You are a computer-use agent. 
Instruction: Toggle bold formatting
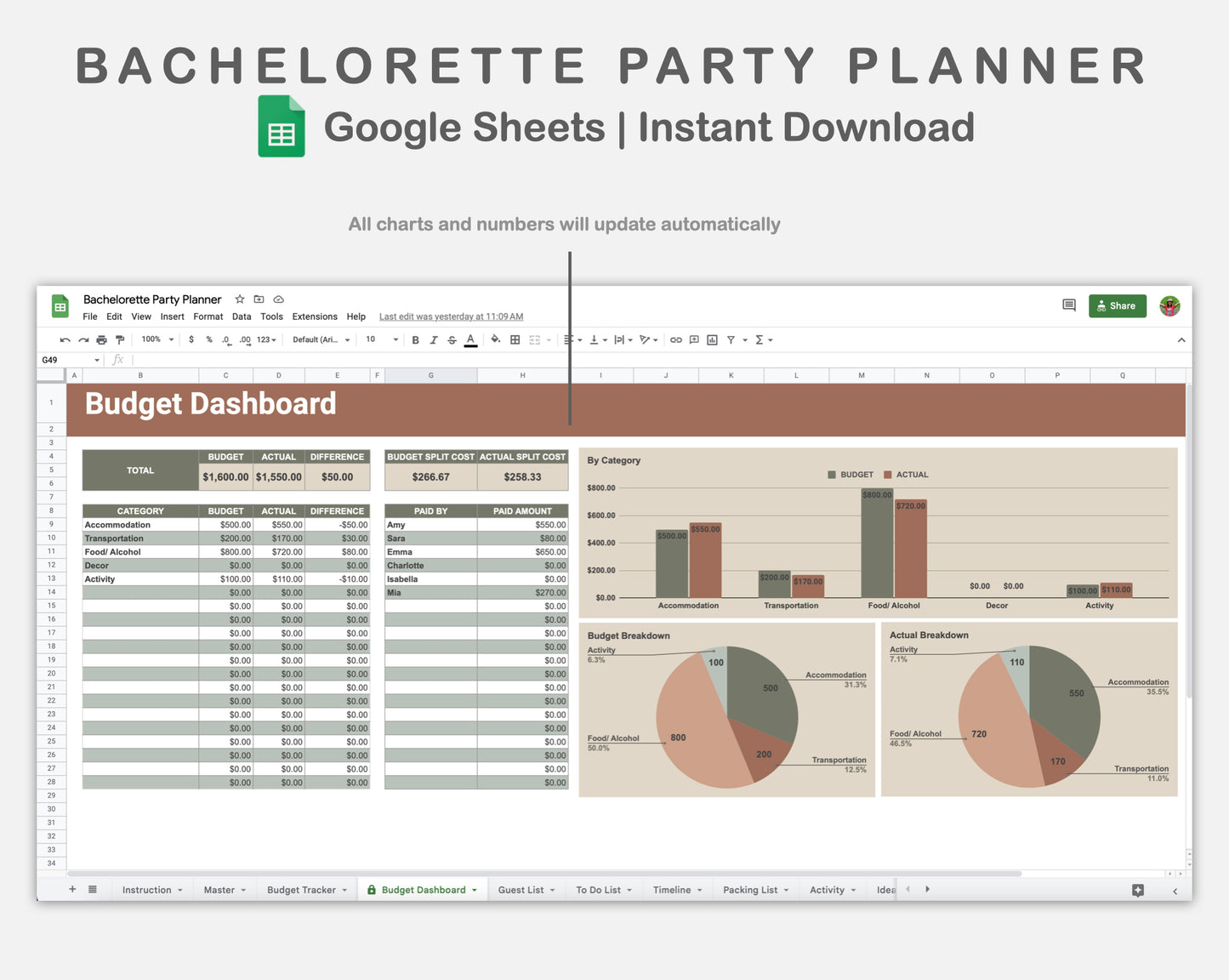(415, 339)
